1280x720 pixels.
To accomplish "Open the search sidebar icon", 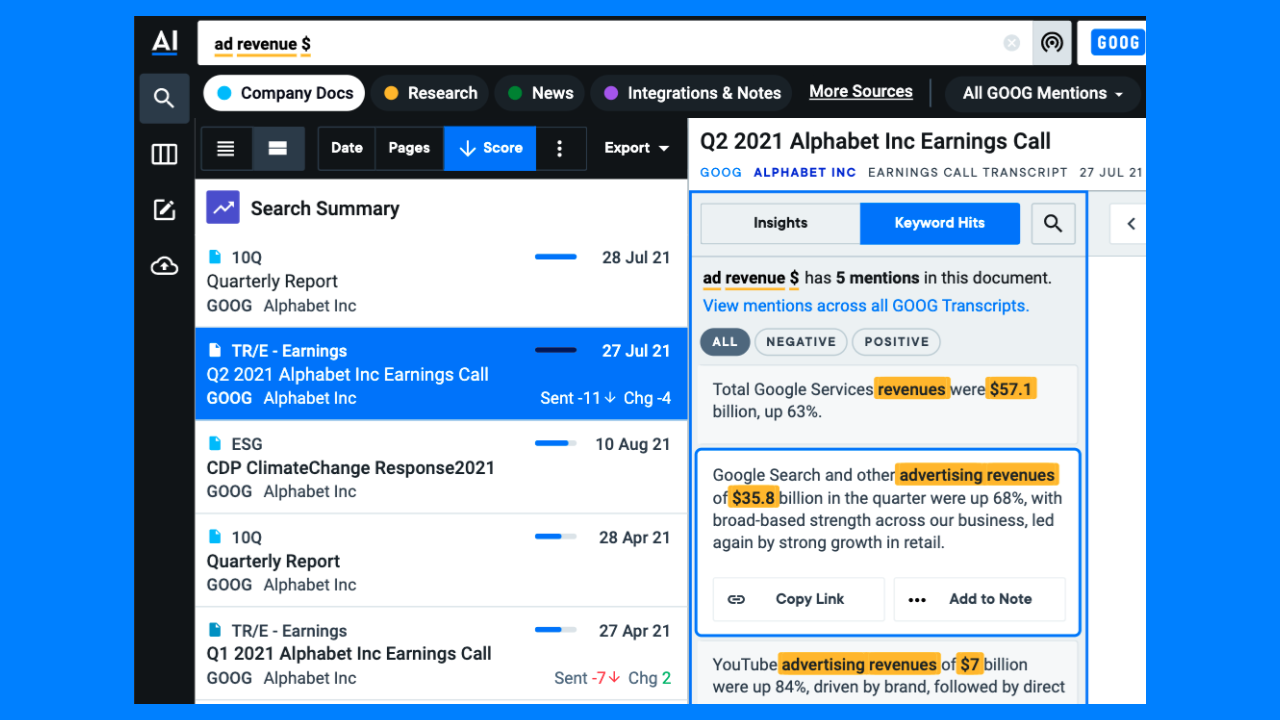I will (164, 98).
